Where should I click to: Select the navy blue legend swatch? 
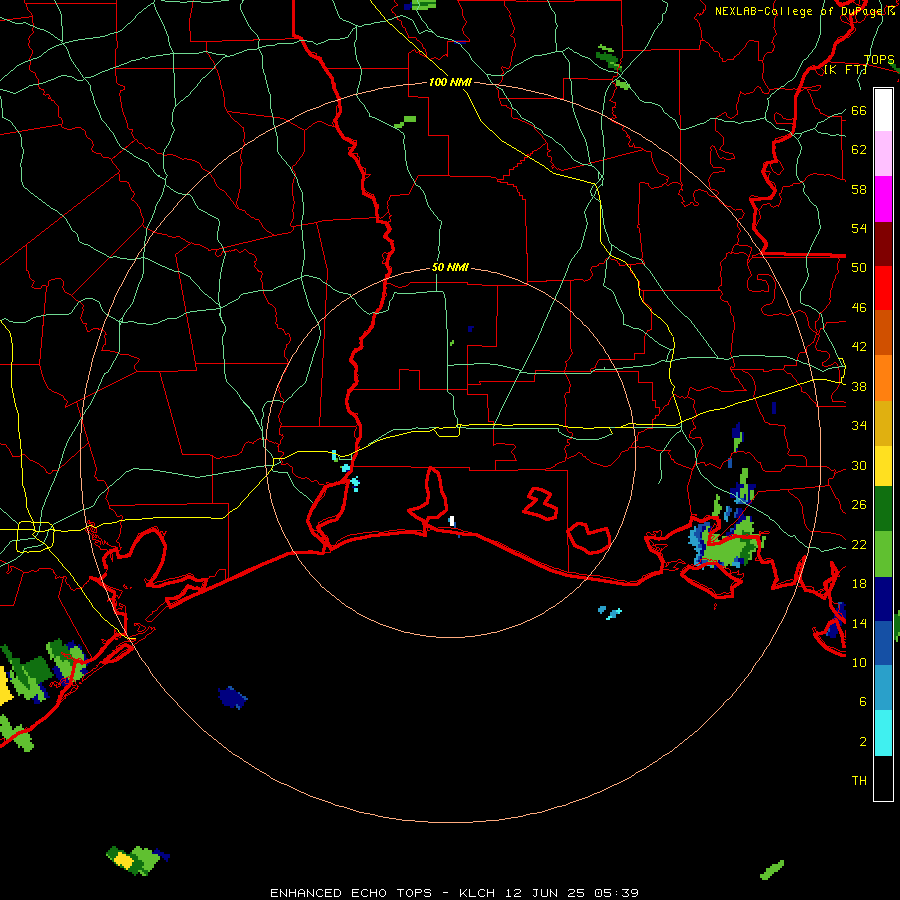coord(883,599)
